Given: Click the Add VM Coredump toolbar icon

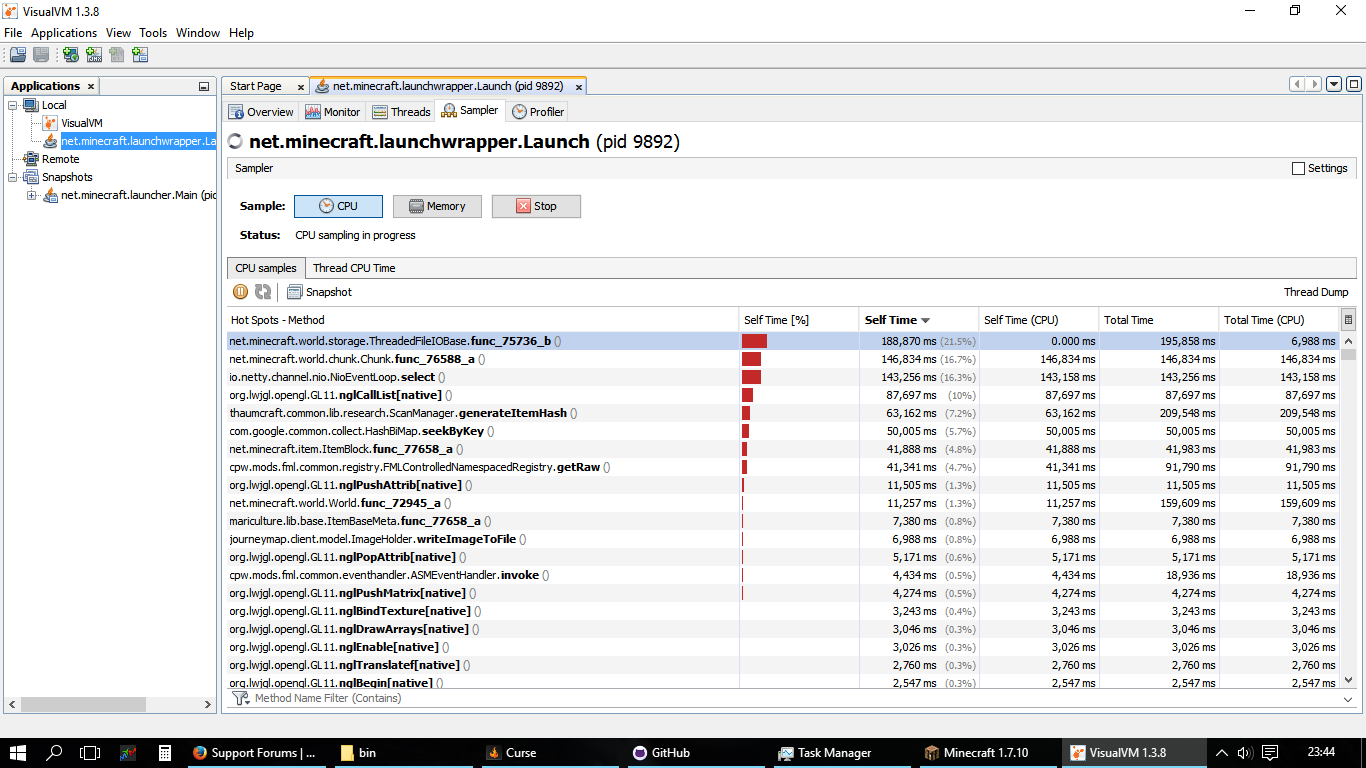Looking at the screenshot, I should coord(117,55).
